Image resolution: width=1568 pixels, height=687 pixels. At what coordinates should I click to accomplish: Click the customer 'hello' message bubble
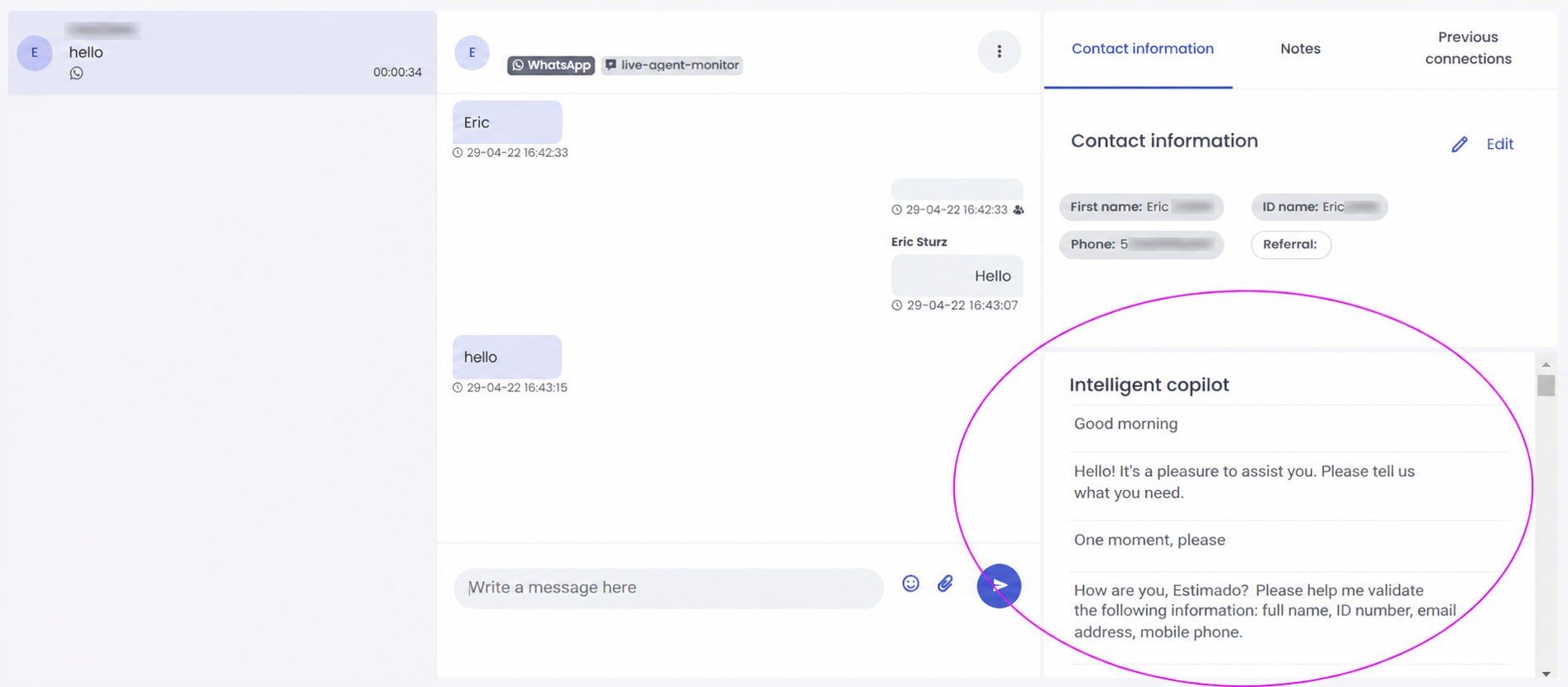(507, 357)
